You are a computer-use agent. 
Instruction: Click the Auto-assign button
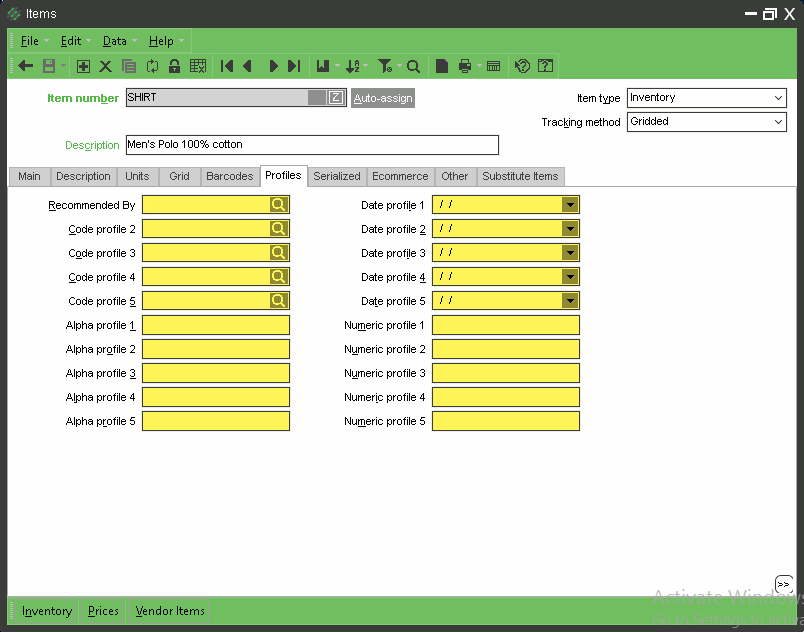tap(383, 98)
